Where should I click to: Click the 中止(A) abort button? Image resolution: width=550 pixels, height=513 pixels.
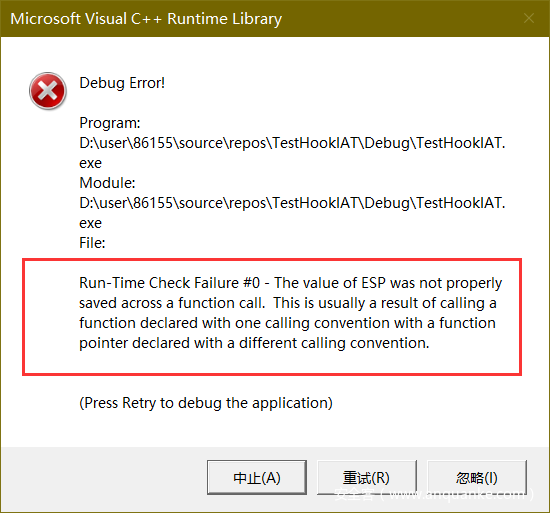(x=257, y=477)
